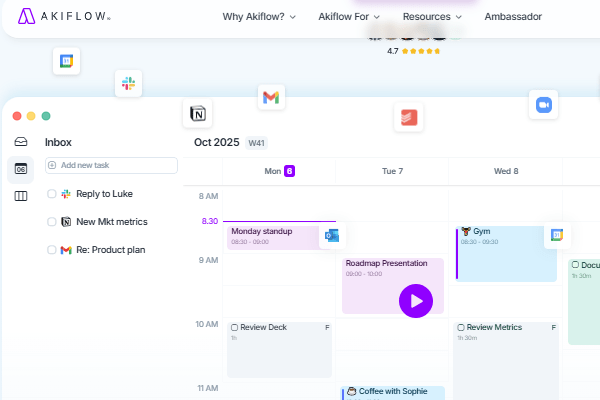
Task: Open the Monday standup event
Action: click(x=272, y=236)
